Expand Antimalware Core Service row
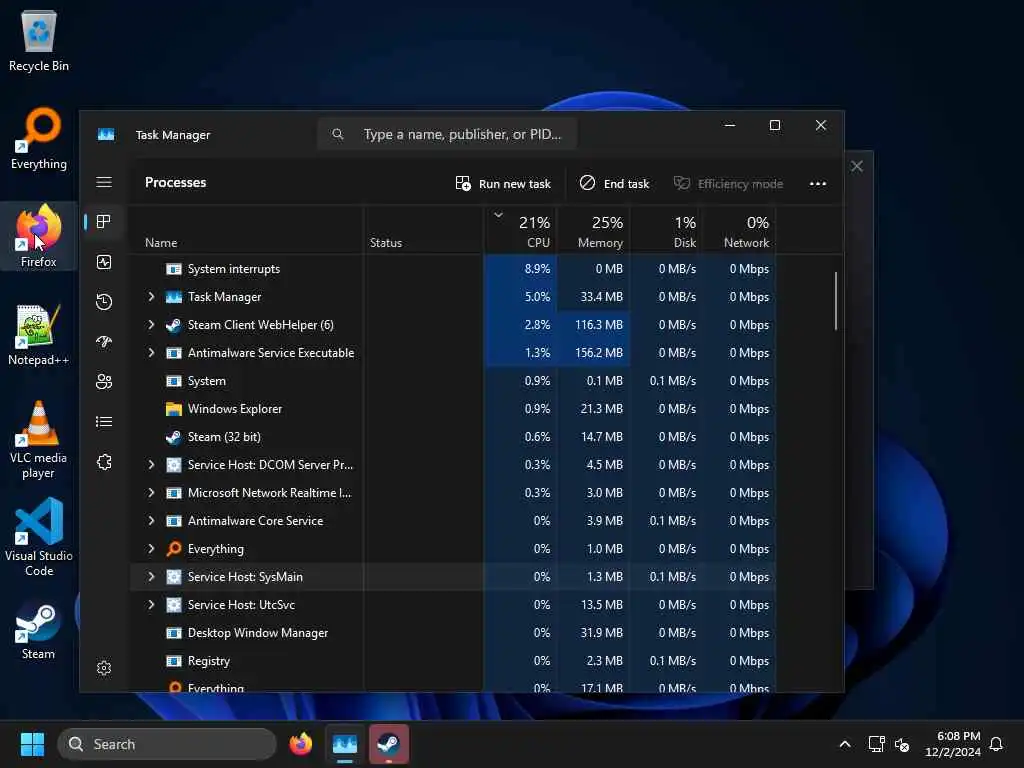This screenshot has width=1024, height=768. 152,520
